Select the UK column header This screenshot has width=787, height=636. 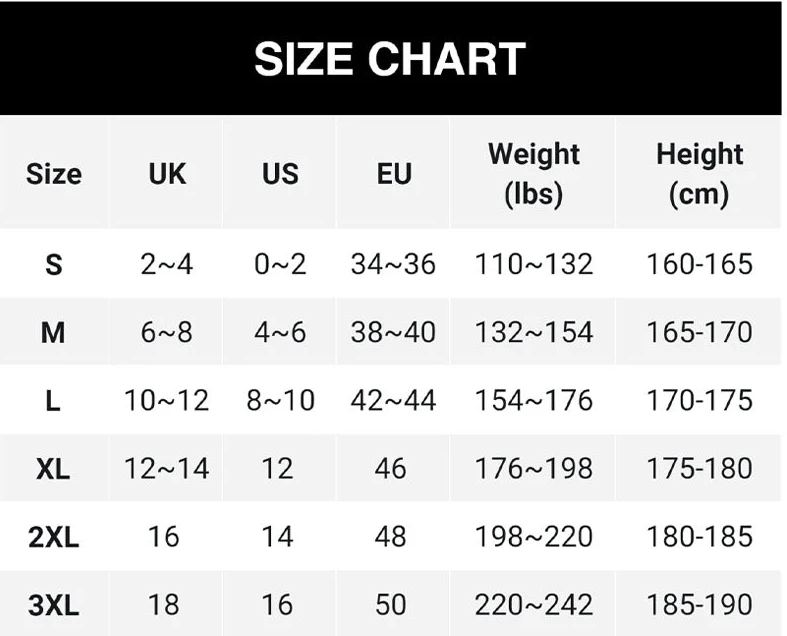[x=167, y=173]
